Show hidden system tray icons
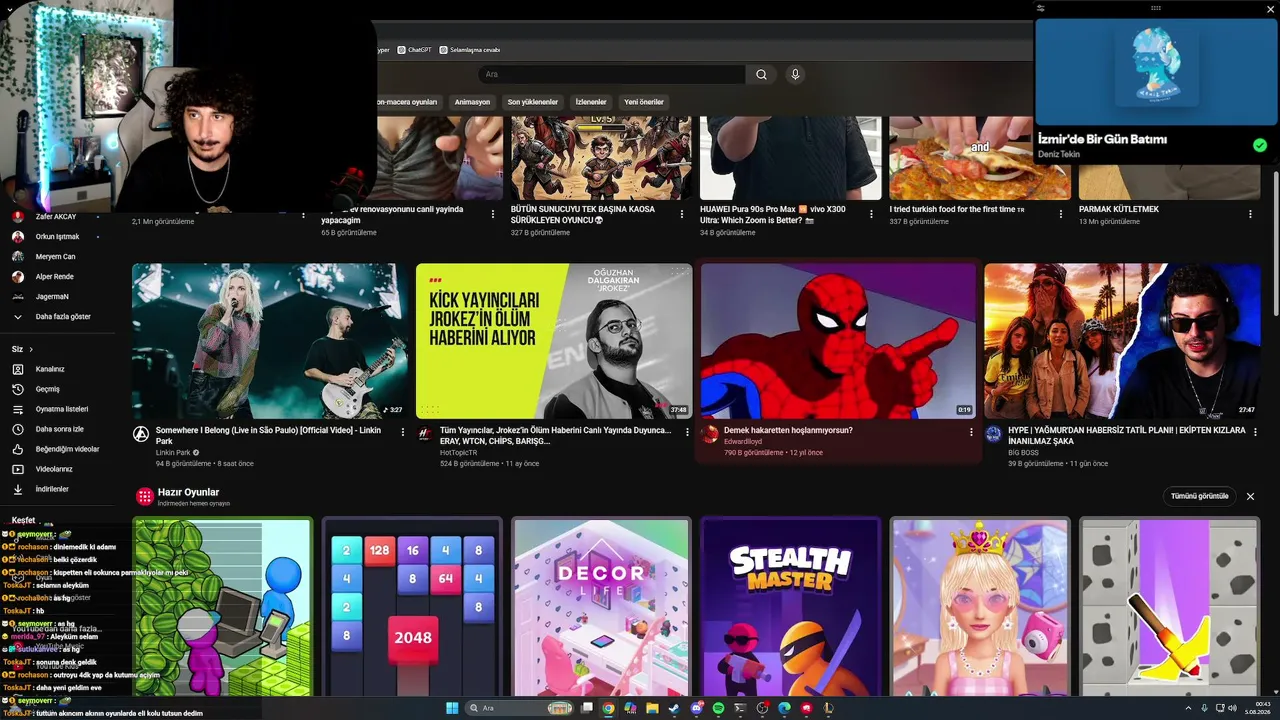 click(x=1187, y=708)
